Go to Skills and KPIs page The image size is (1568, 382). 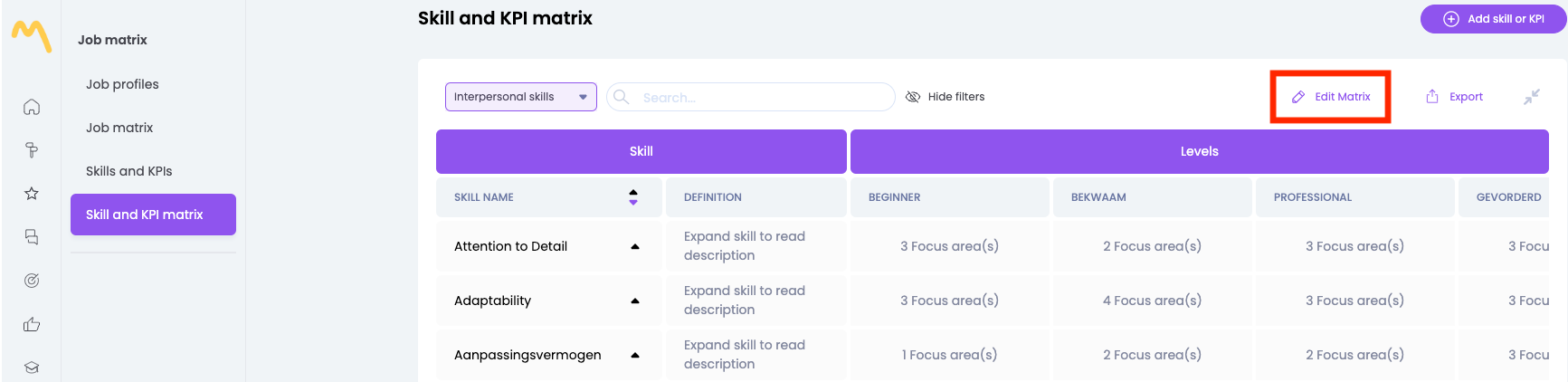128,171
